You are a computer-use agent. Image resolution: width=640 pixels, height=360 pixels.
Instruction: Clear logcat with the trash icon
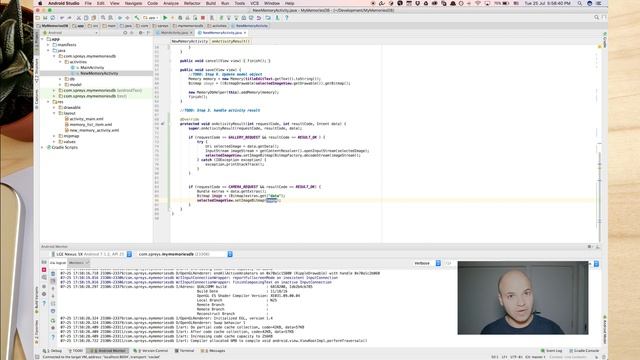click(53, 274)
